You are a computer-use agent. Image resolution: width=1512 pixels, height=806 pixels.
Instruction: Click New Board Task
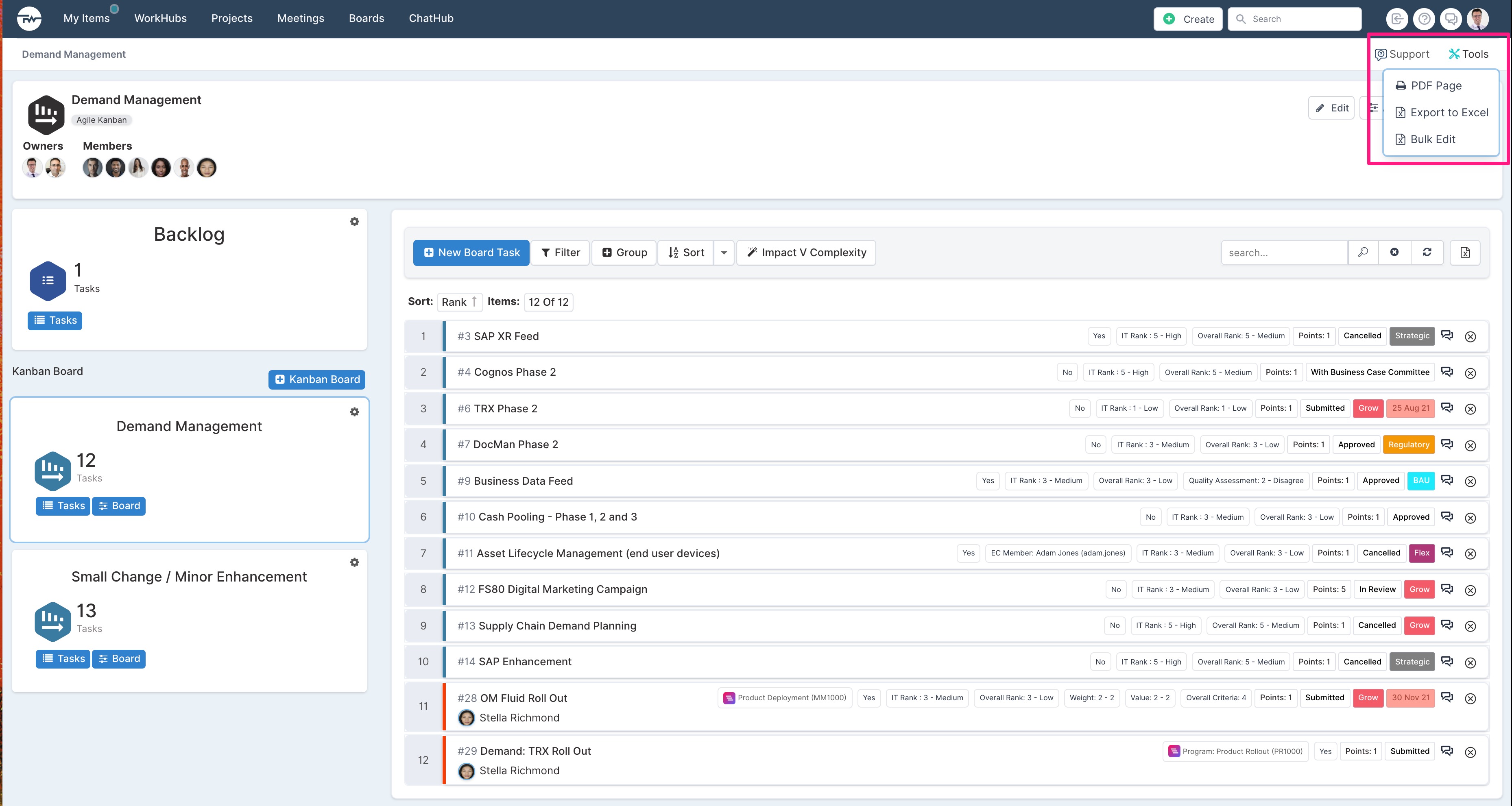pos(471,252)
